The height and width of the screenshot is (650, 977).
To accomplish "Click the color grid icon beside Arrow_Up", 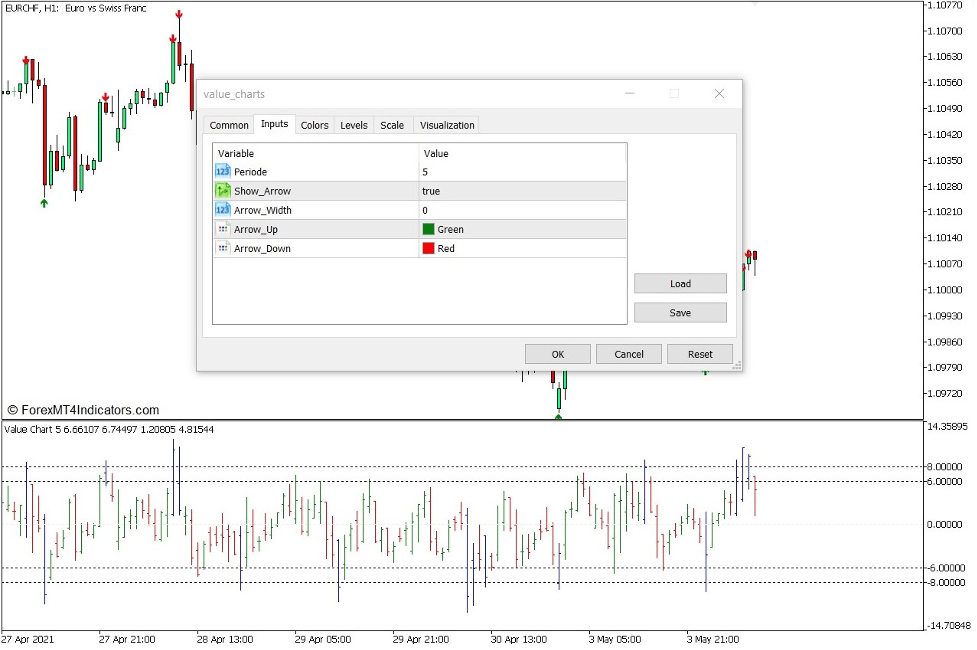I will tap(222, 229).
